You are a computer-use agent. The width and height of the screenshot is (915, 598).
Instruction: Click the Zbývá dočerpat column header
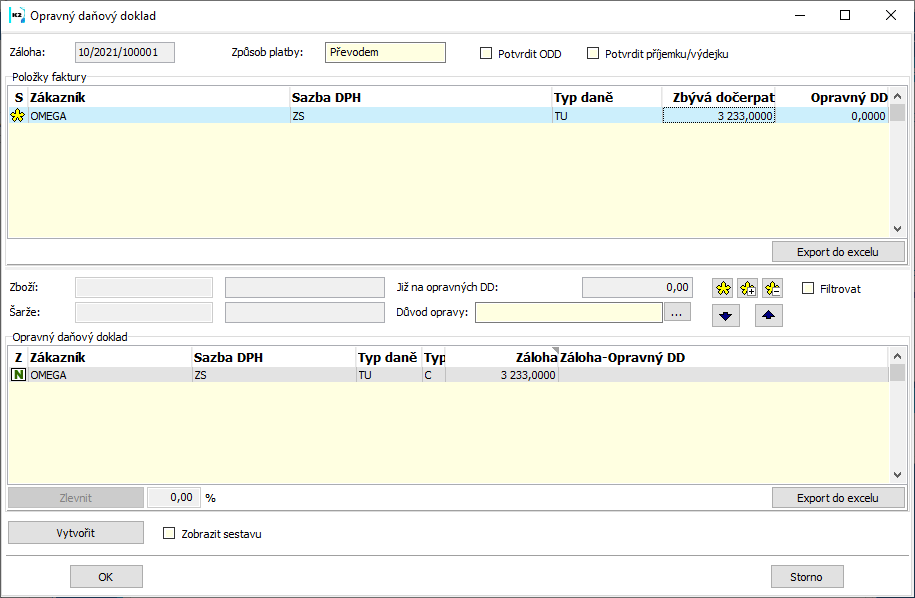tap(719, 97)
